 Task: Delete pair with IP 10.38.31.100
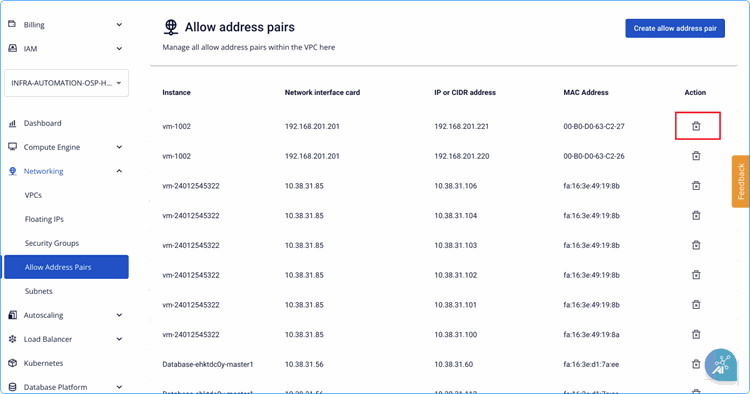696,334
